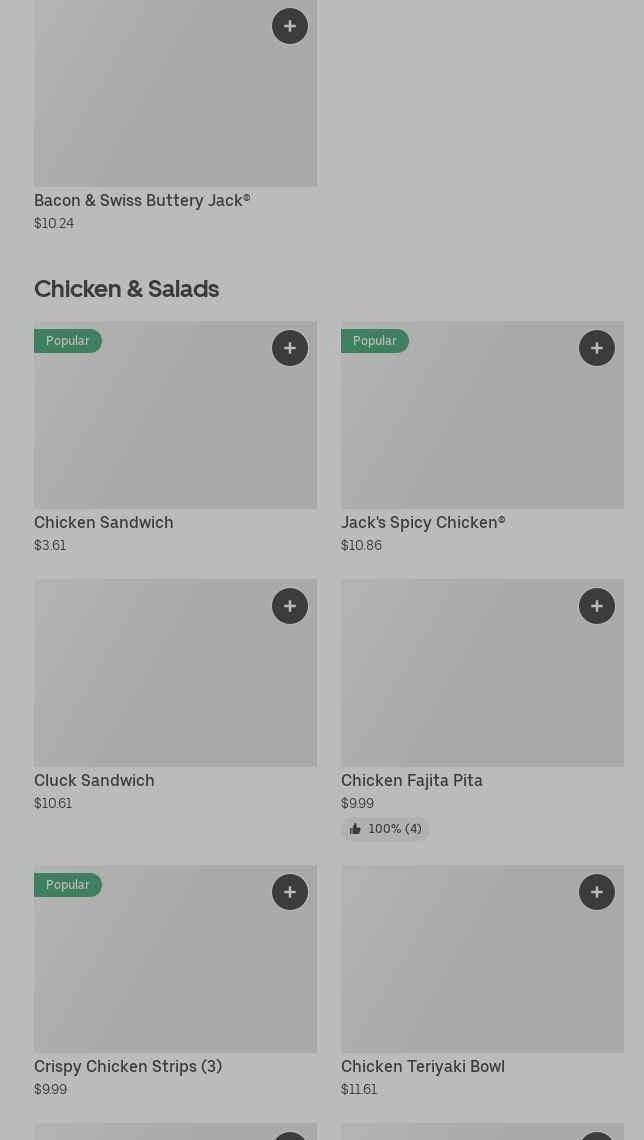Click Popular badge on Jack's Spicy Chicken
The height and width of the screenshot is (1140, 644).
[x=375, y=341]
